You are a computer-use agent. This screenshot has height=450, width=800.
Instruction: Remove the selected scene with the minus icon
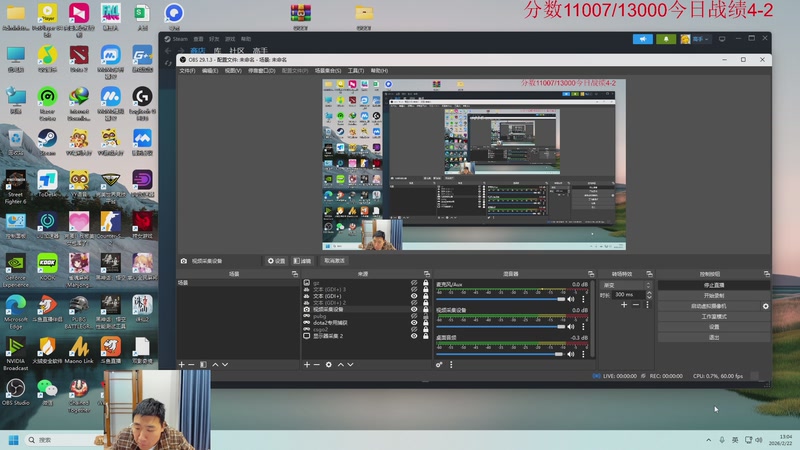(x=191, y=365)
